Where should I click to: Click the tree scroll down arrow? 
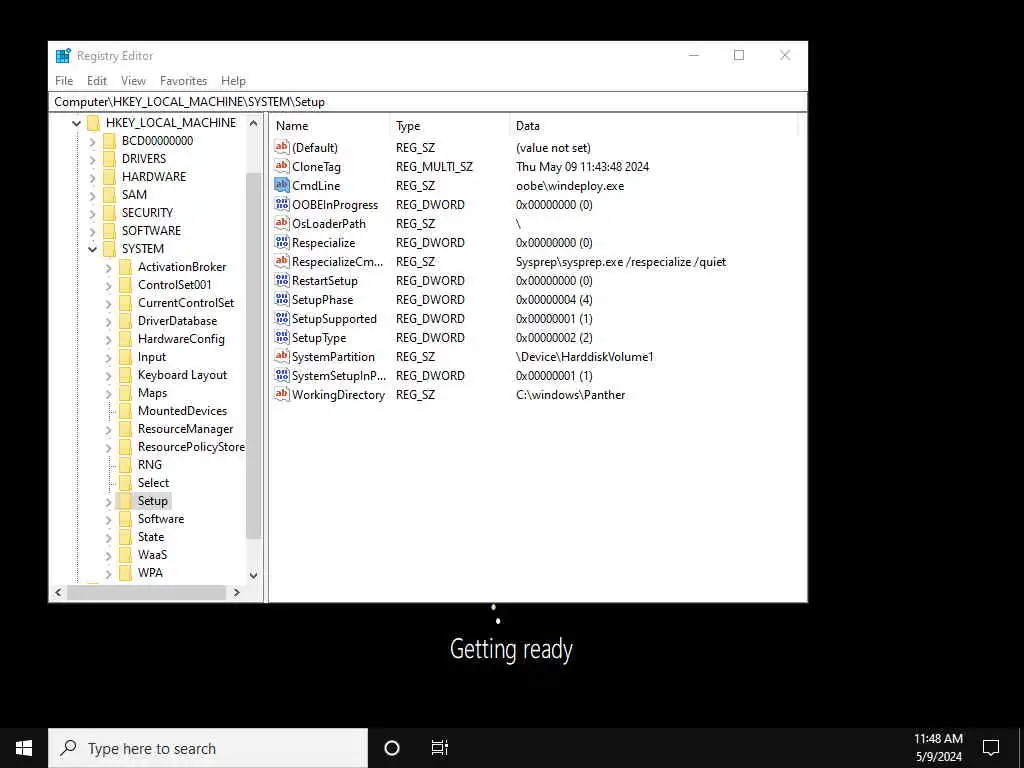pyautogui.click(x=253, y=575)
